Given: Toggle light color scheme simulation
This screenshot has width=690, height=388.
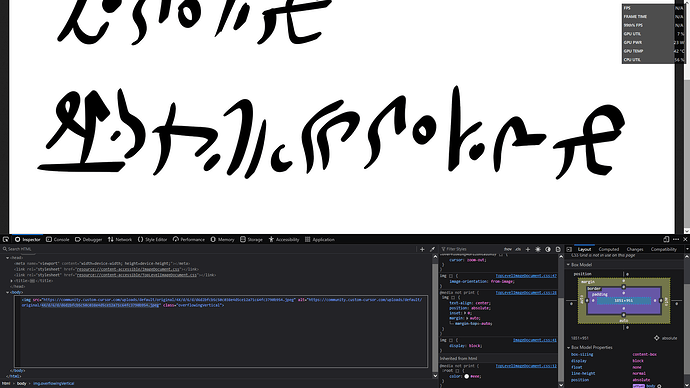Looking at the screenshot, I should point(538,249).
